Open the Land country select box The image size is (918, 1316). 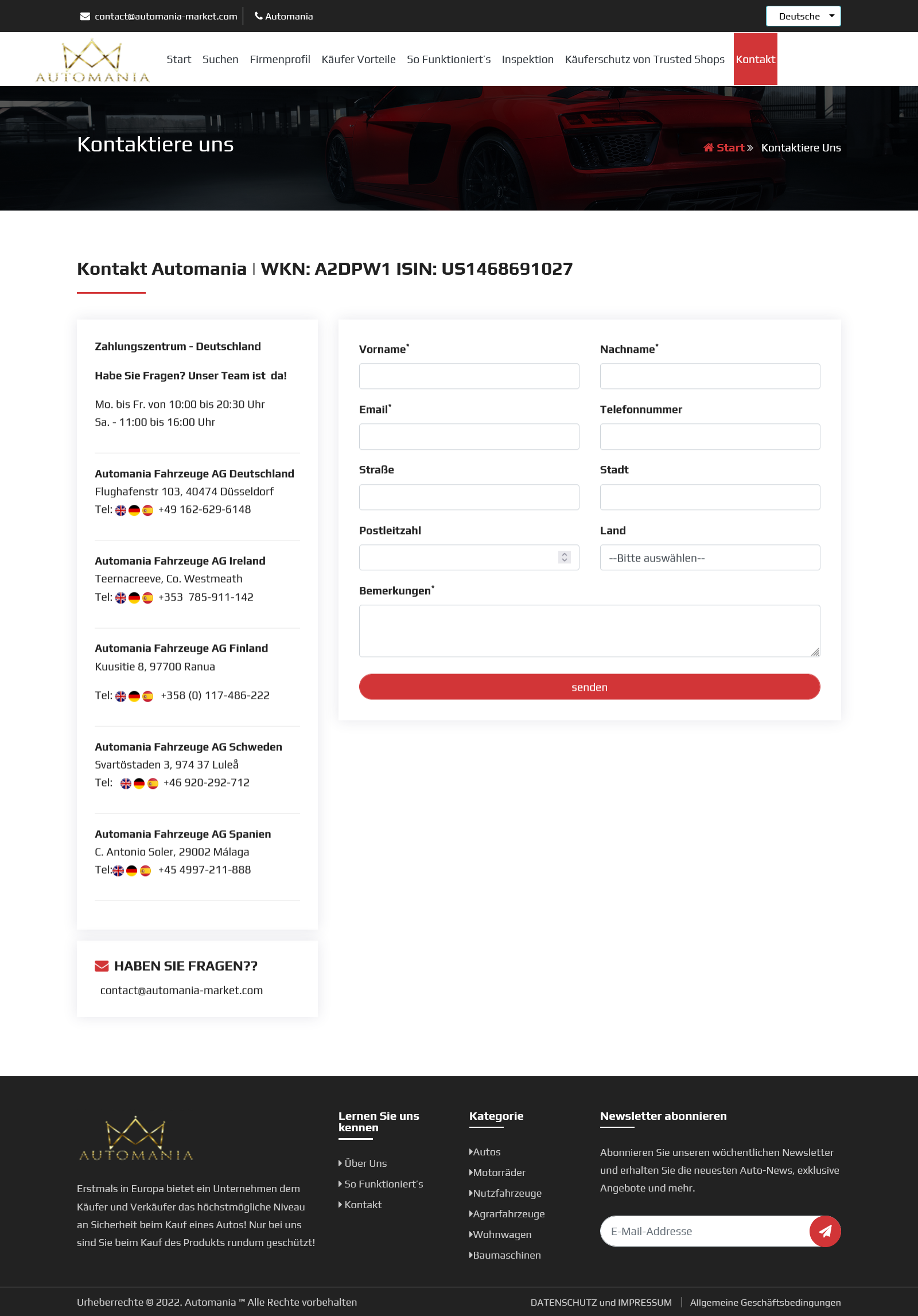710,558
